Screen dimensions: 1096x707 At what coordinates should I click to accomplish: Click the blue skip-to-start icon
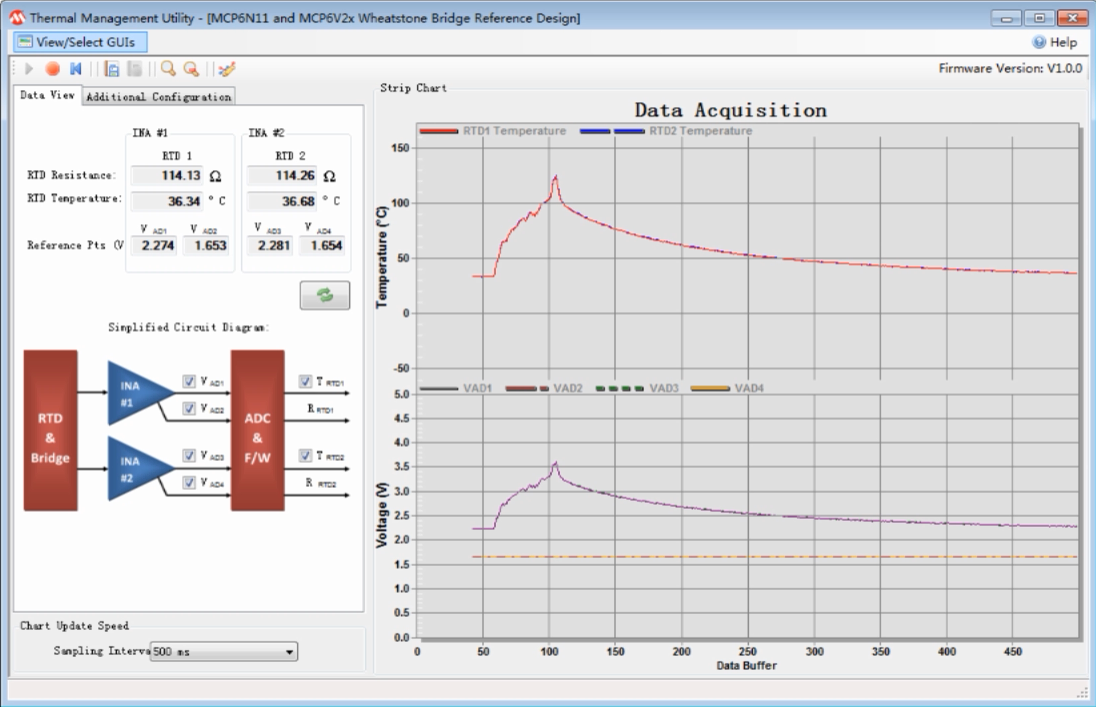[x=75, y=69]
